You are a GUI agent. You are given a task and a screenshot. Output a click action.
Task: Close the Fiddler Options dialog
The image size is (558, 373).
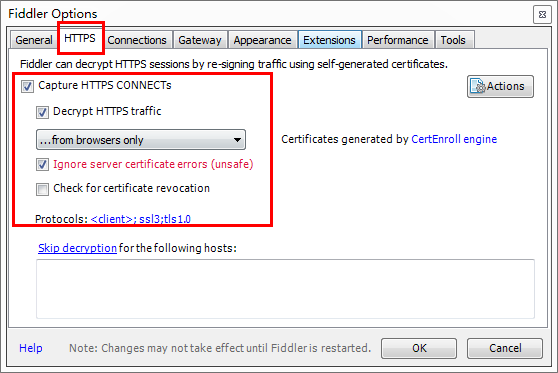click(x=542, y=15)
